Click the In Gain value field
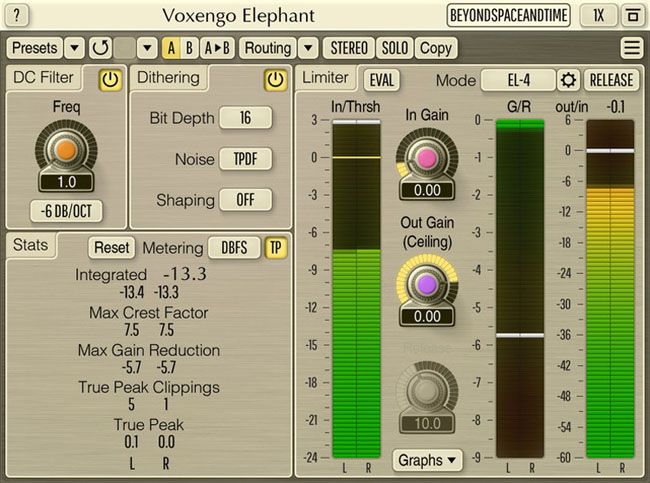Screen dimensions: 650x483 click(x=427, y=190)
